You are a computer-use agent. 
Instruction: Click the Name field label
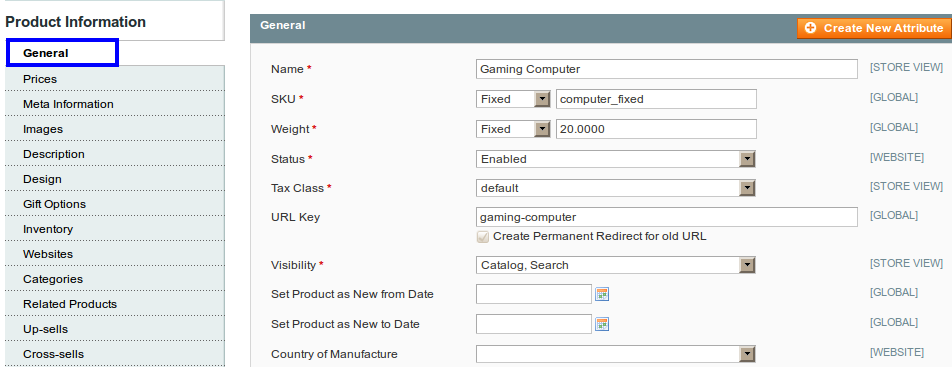pos(287,69)
